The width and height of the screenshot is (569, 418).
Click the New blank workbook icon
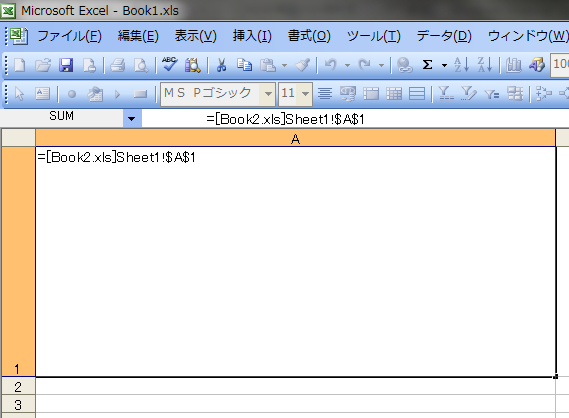[20, 65]
